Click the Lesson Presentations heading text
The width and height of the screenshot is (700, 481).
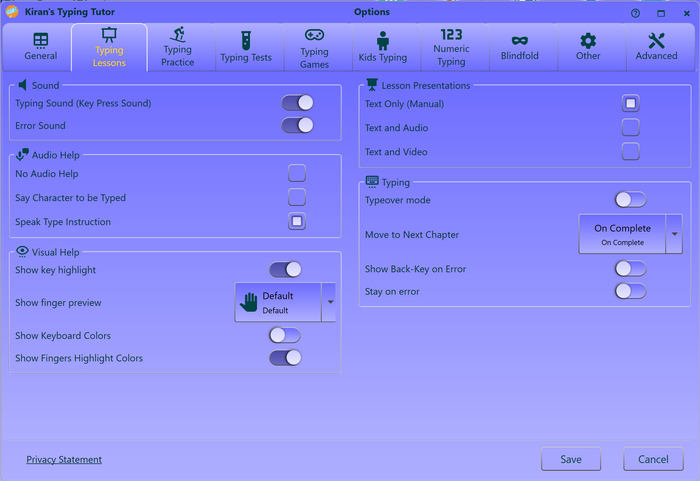[426, 85]
